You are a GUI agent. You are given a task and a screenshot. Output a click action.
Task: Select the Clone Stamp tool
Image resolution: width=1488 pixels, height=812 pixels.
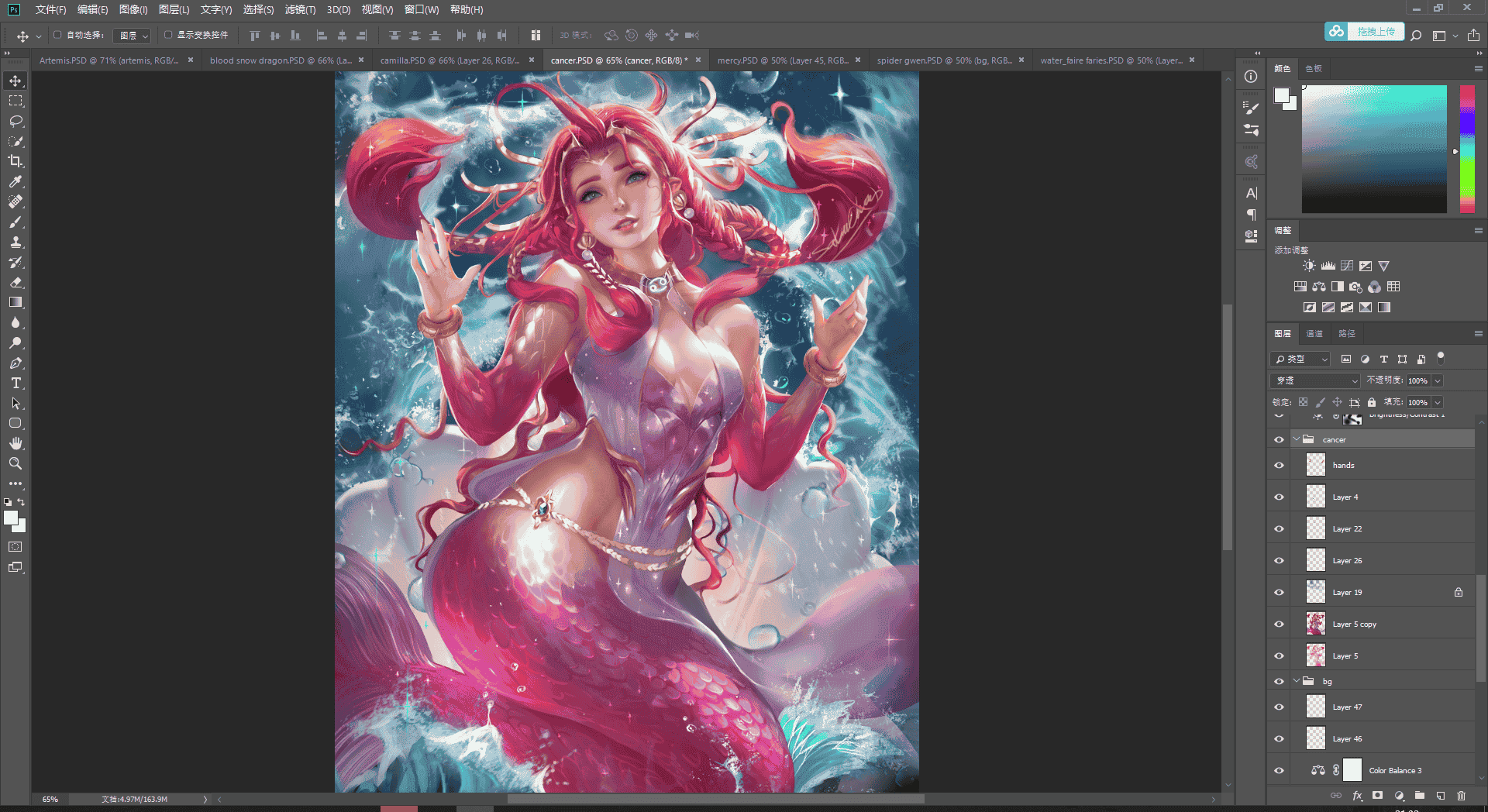[x=15, y=242]
